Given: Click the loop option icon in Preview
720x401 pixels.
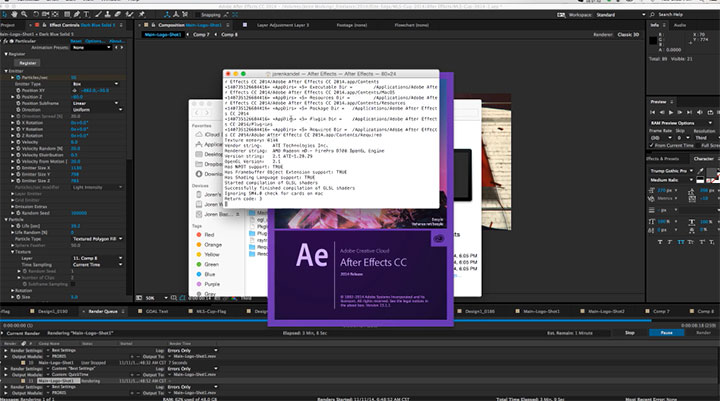Looking at the screenshot, I should point(710,112).
